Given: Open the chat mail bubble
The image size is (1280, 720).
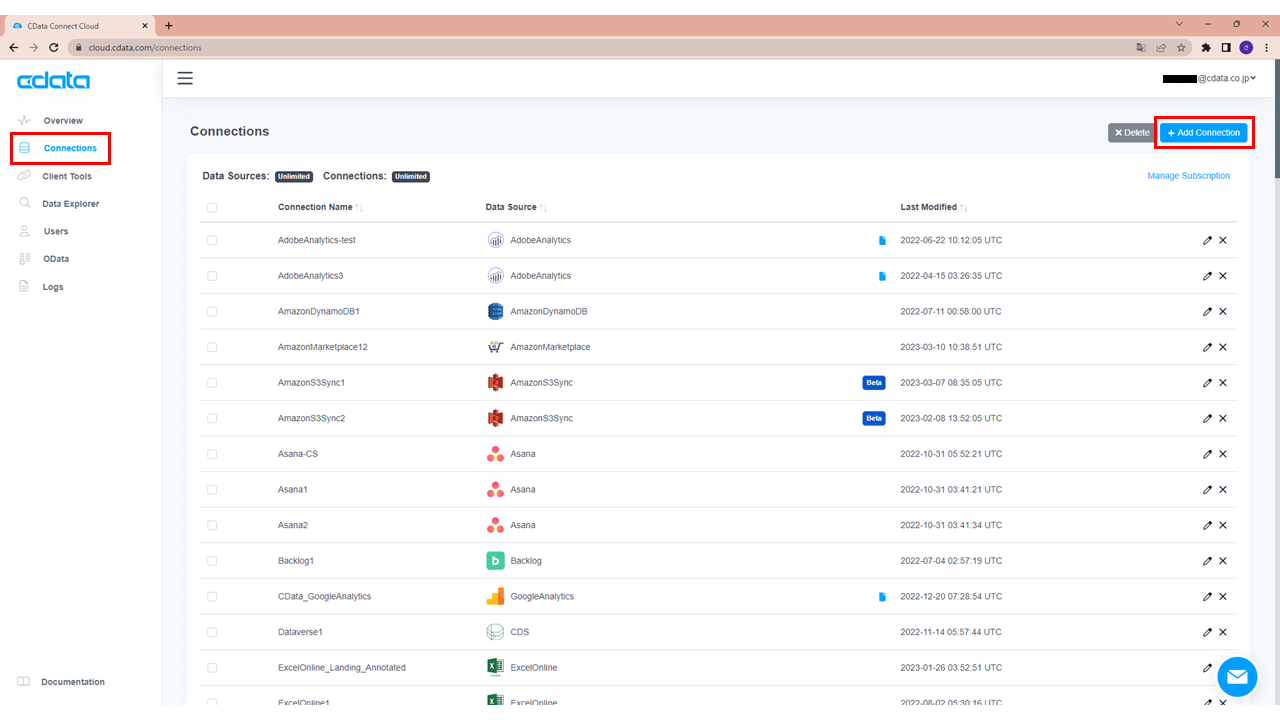Looking at the screenshot, I should 1237,677.
